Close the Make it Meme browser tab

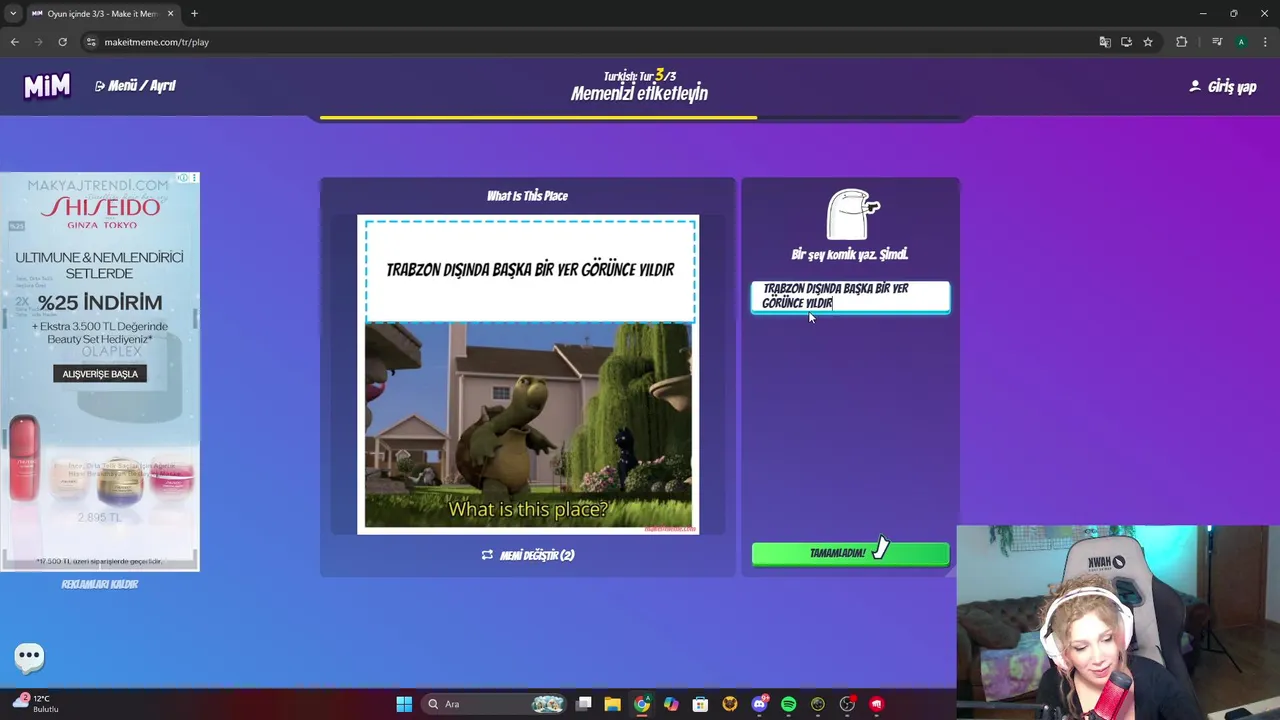pyautogui.click(x=170, y=14)
